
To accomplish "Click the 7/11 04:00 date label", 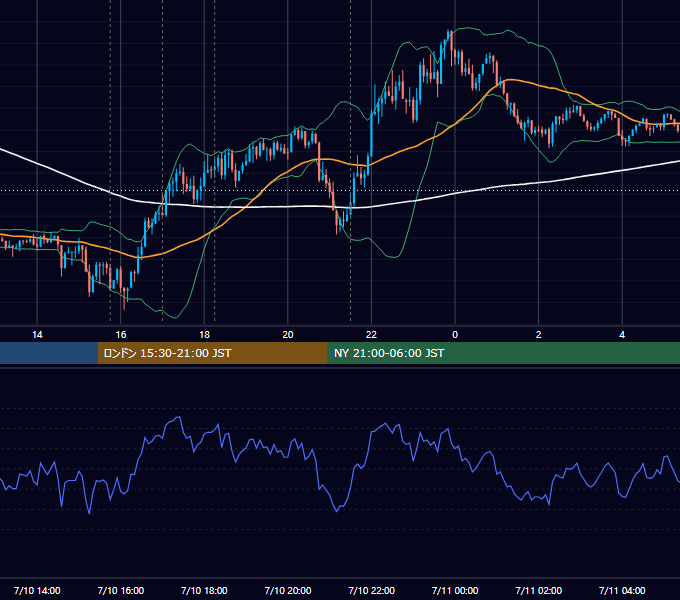I will [x=622, y=590].
